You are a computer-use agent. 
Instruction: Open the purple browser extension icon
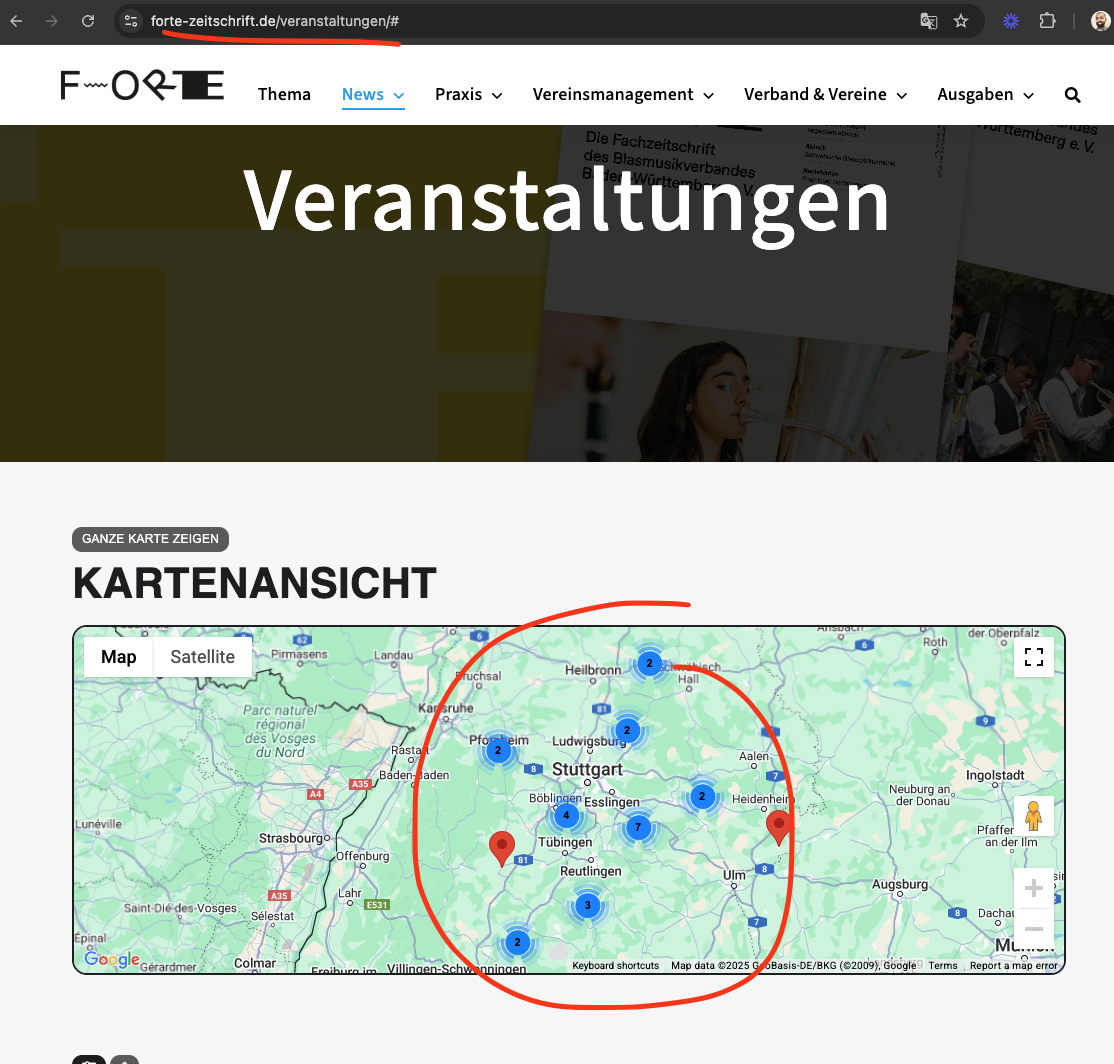(x=1011, y=21)
